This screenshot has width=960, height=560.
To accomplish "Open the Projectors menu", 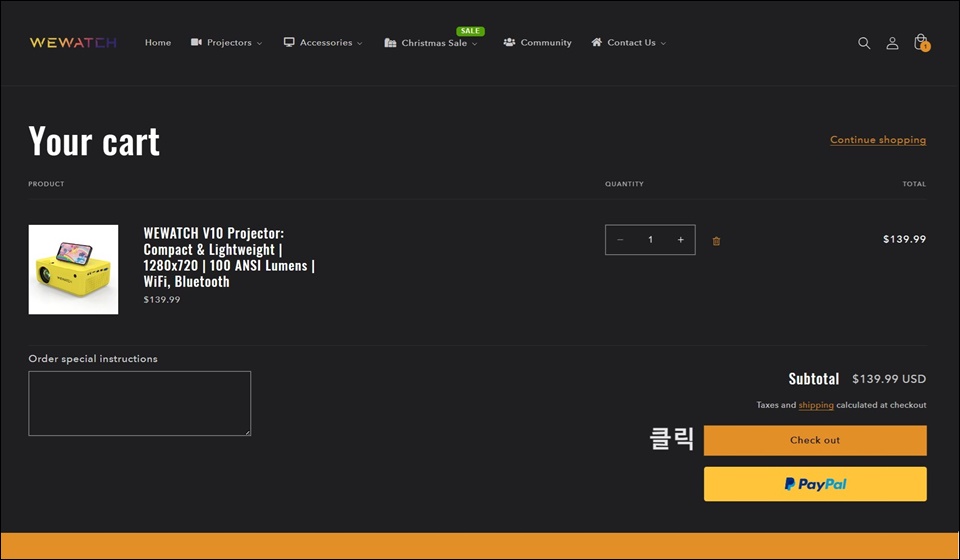I will pyautogui.click(x=227, y=42).
